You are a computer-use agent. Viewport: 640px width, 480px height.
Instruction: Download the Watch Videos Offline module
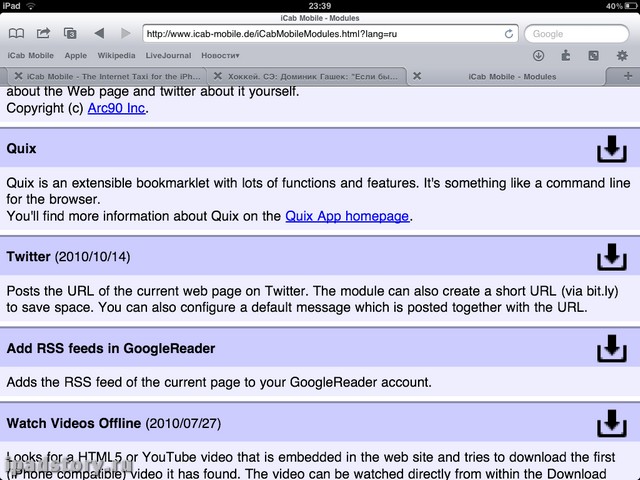[612, 424]
